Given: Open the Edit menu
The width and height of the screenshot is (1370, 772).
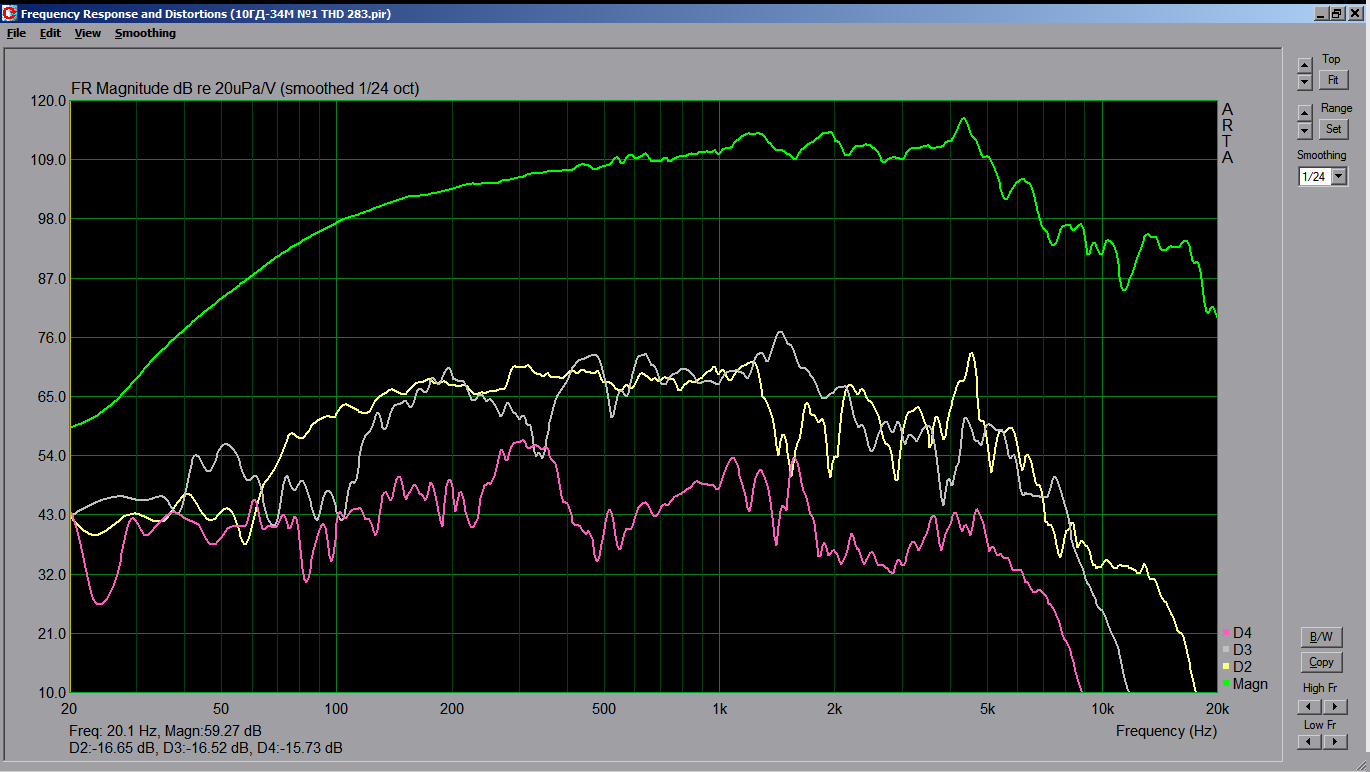Looking at the screenshot, I should click(x=50, y=33).
